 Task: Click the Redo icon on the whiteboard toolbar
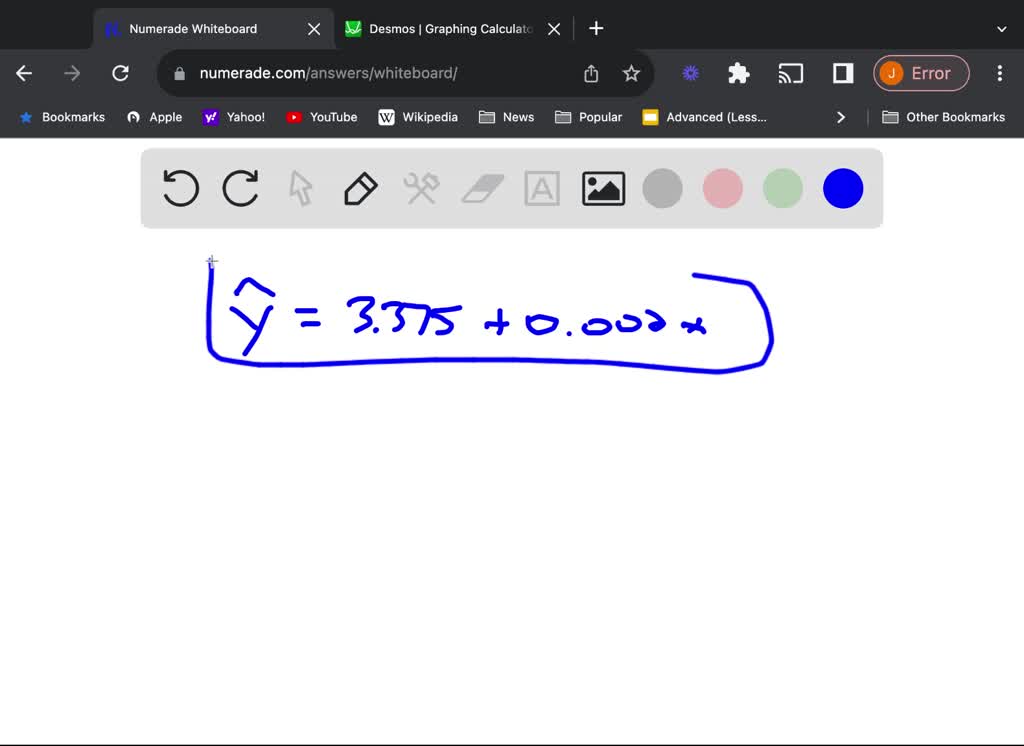tap(240, 188)
